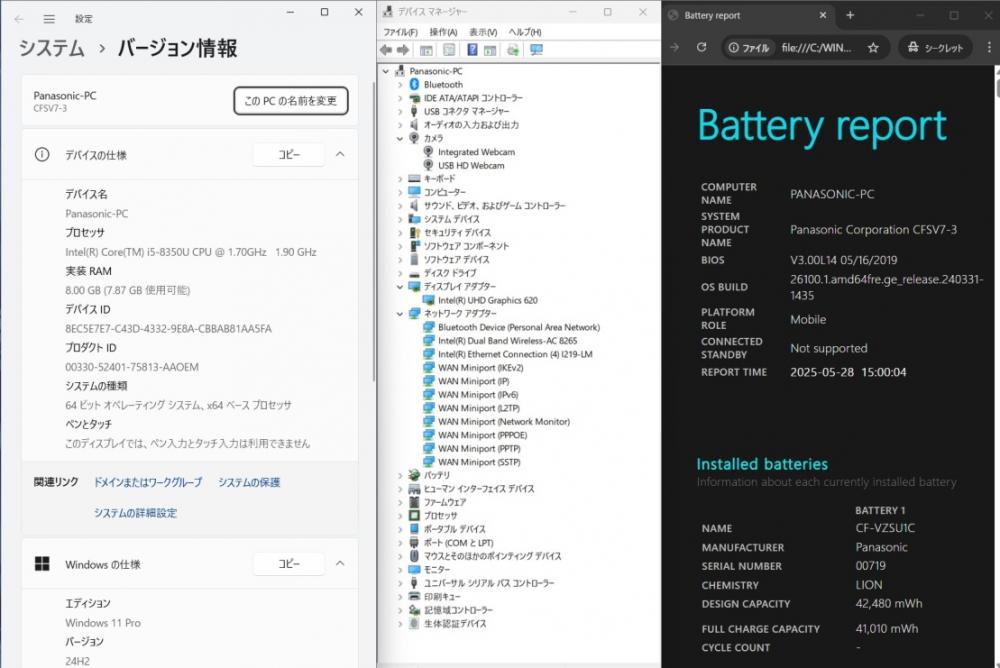Collapse the ネットワーク アダプター node chevron

(x=400, y=313)
